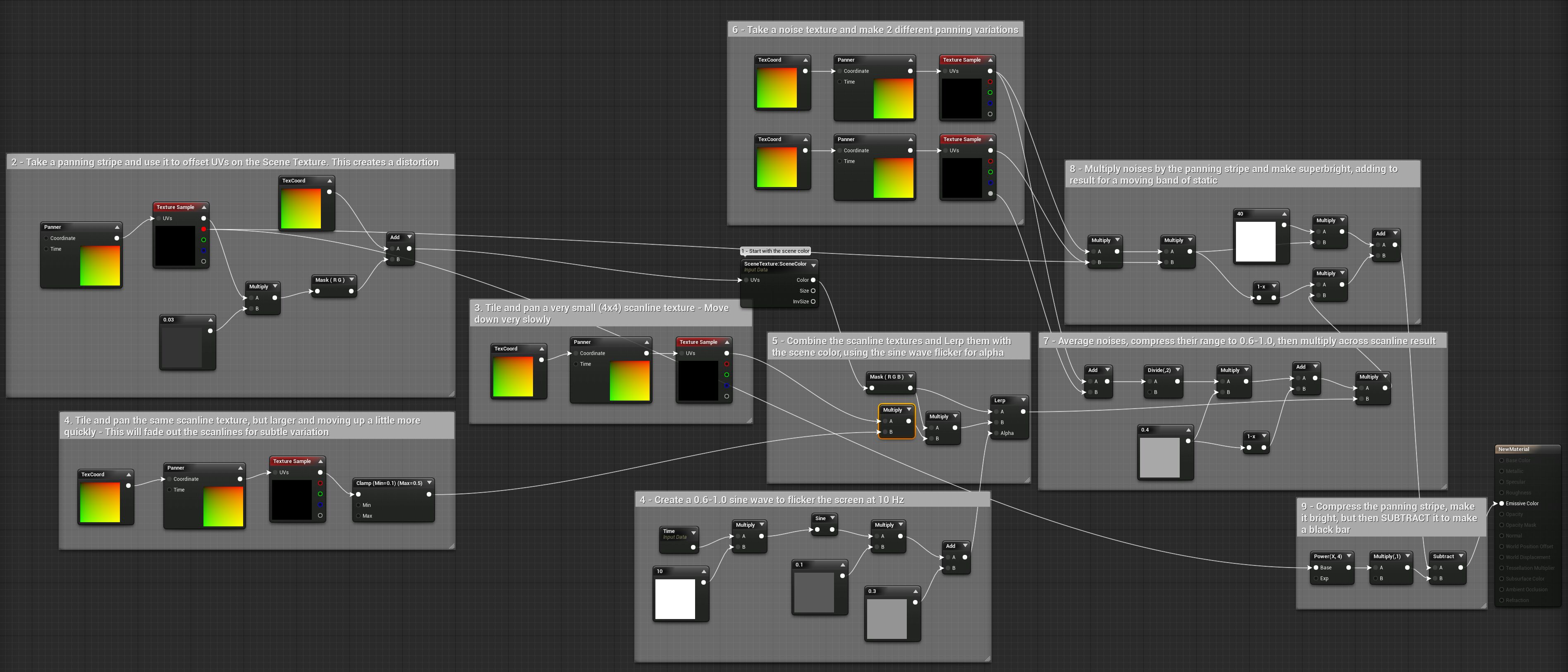The image size is (1568, 672).
Task: Click the Color output pin on SceneTexture:SceneColor
Action: pos(813,280)
